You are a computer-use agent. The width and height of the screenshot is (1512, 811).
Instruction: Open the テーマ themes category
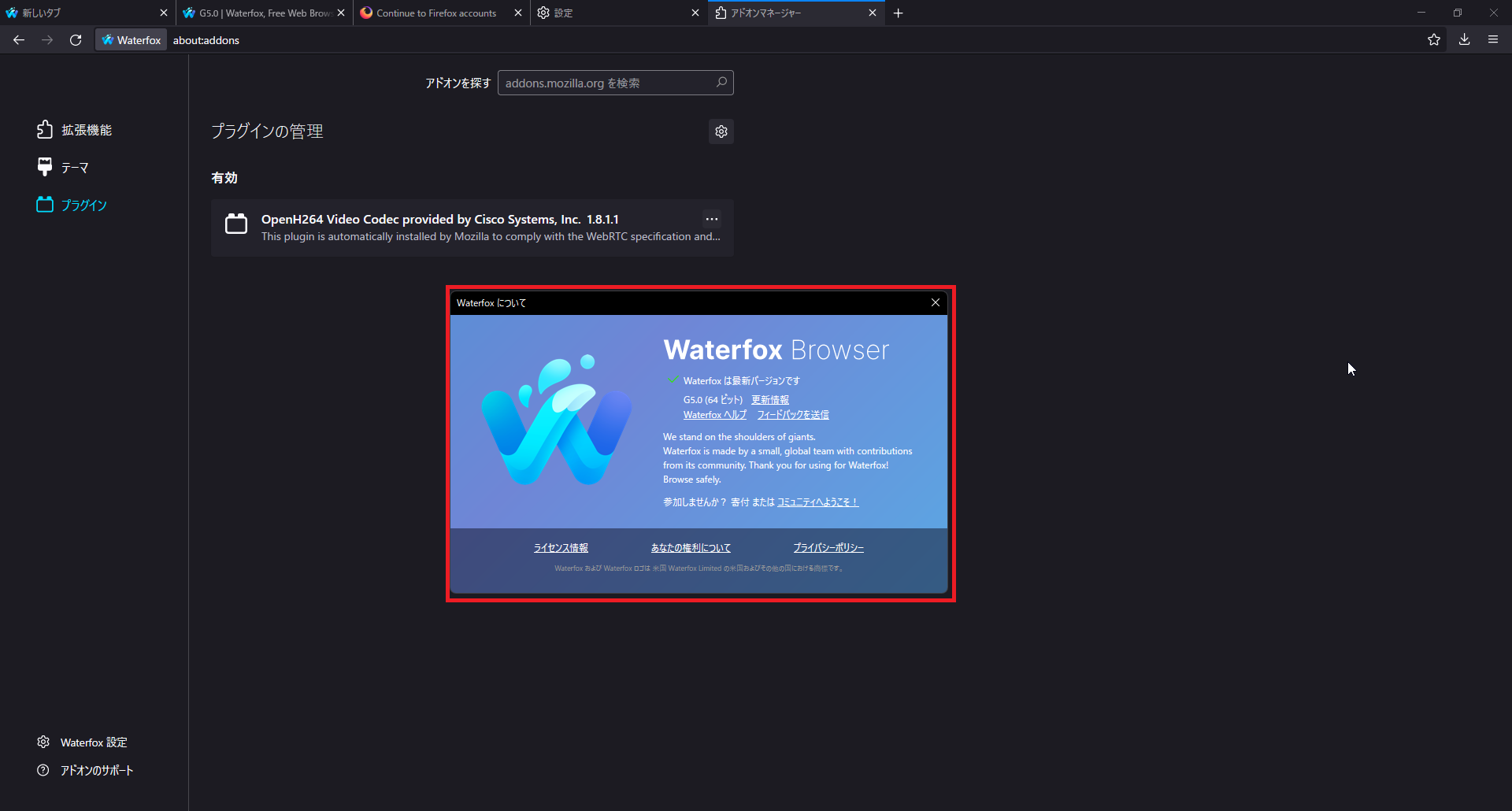click(x=63, y=167)
